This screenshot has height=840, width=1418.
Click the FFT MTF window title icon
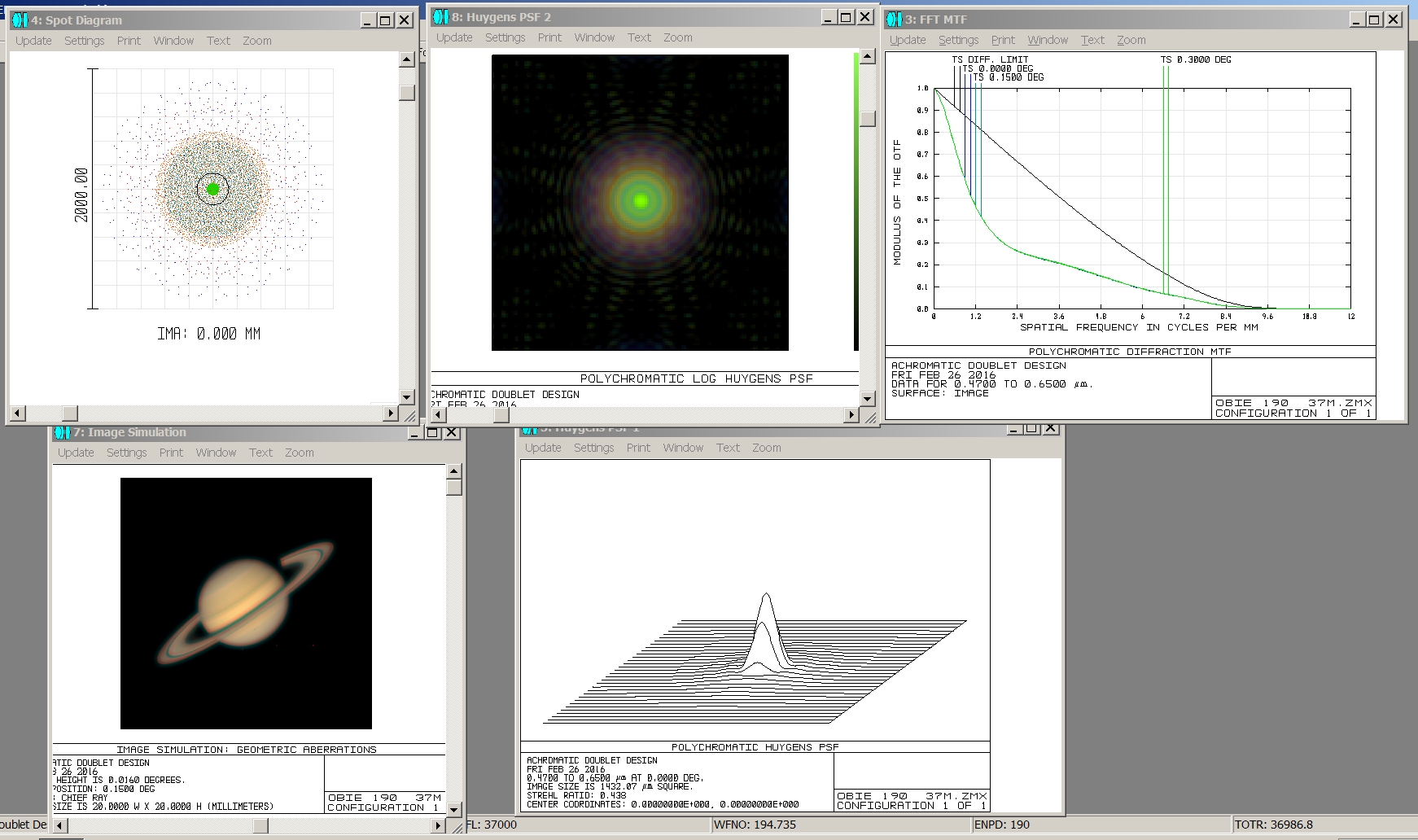(x=895, y=20)
